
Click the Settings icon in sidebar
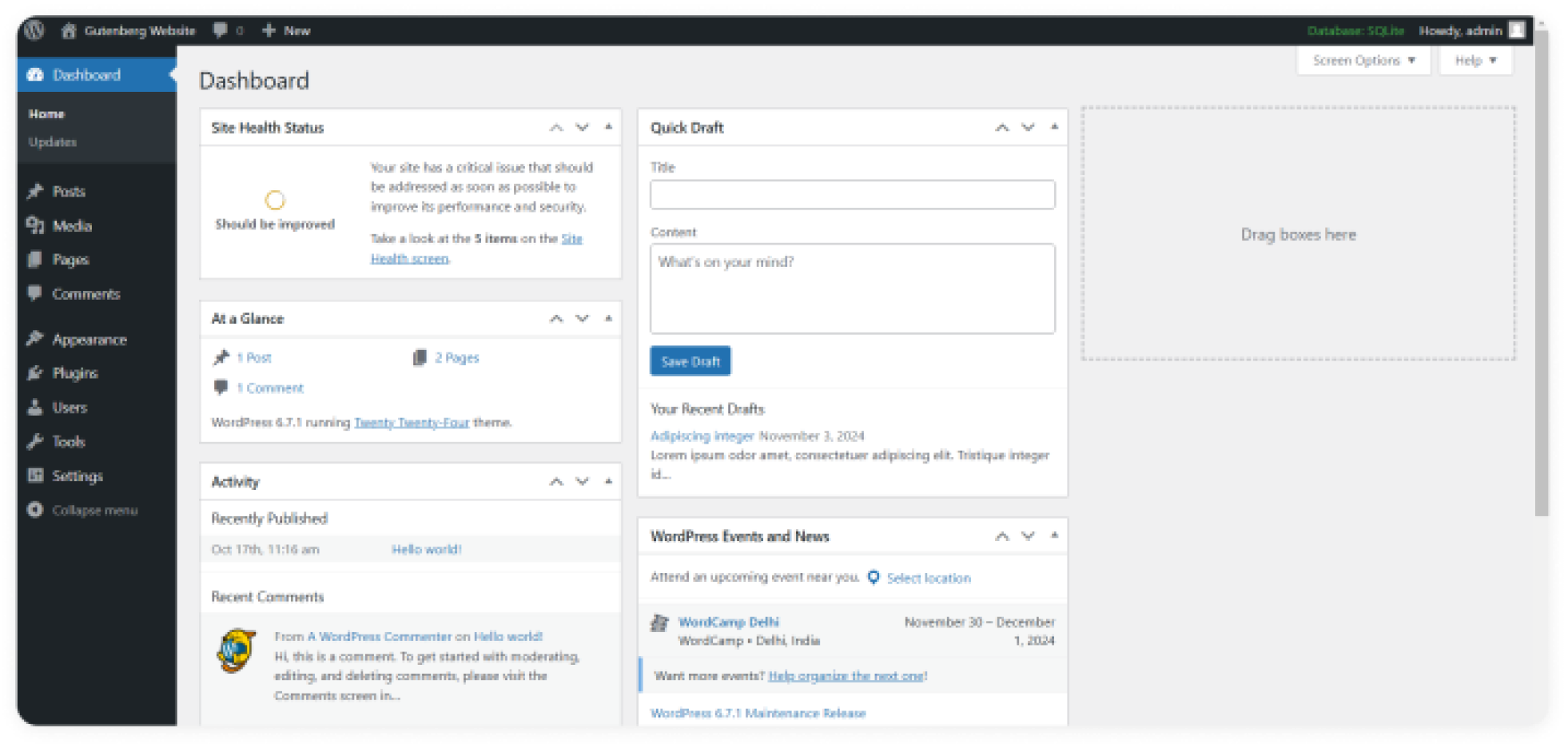(35, 475)
